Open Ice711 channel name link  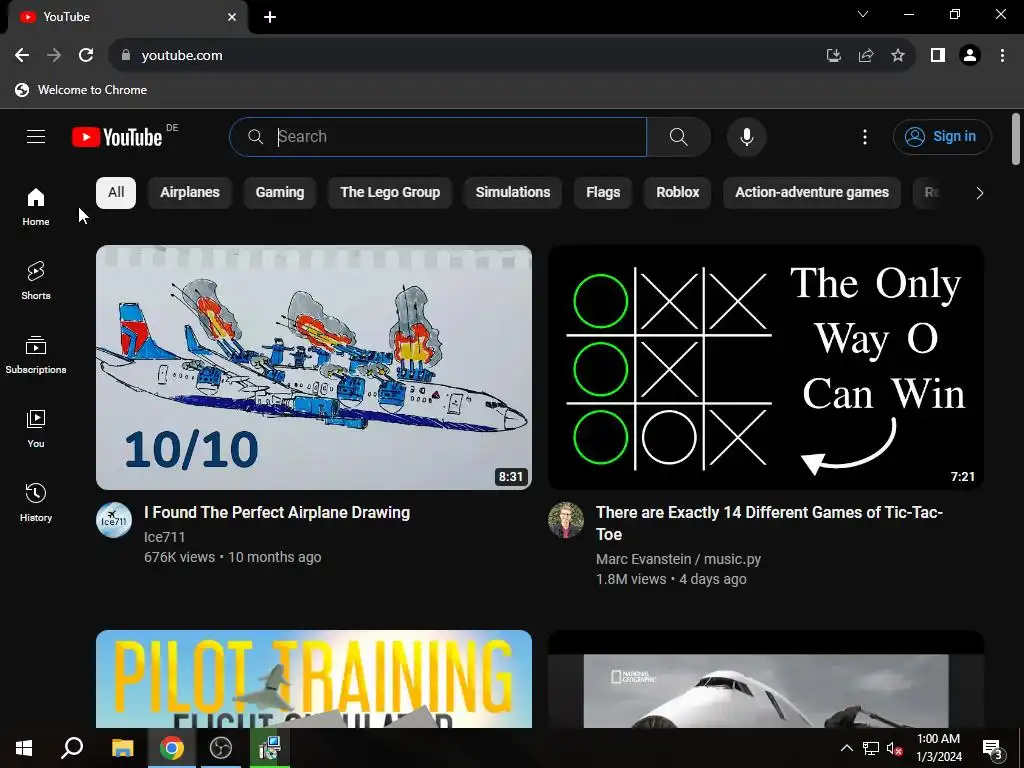click(165, 537)
